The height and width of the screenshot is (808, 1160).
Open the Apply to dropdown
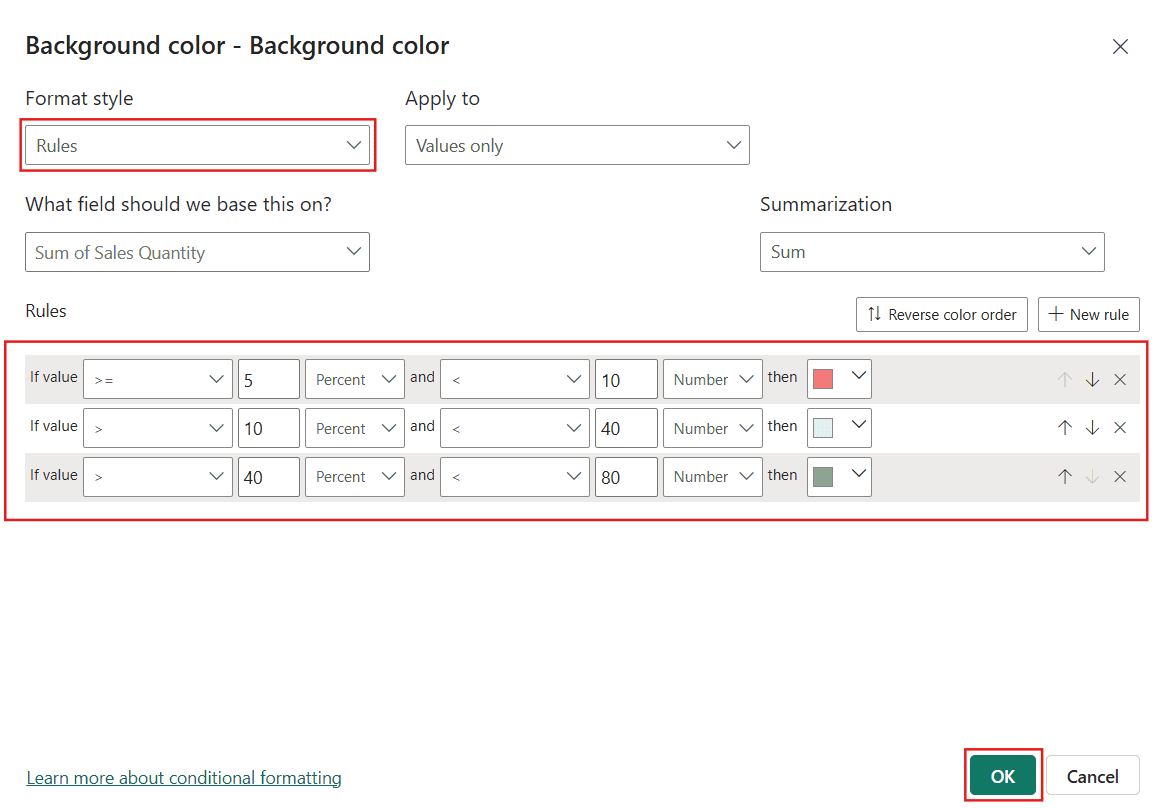click(577, 145)
